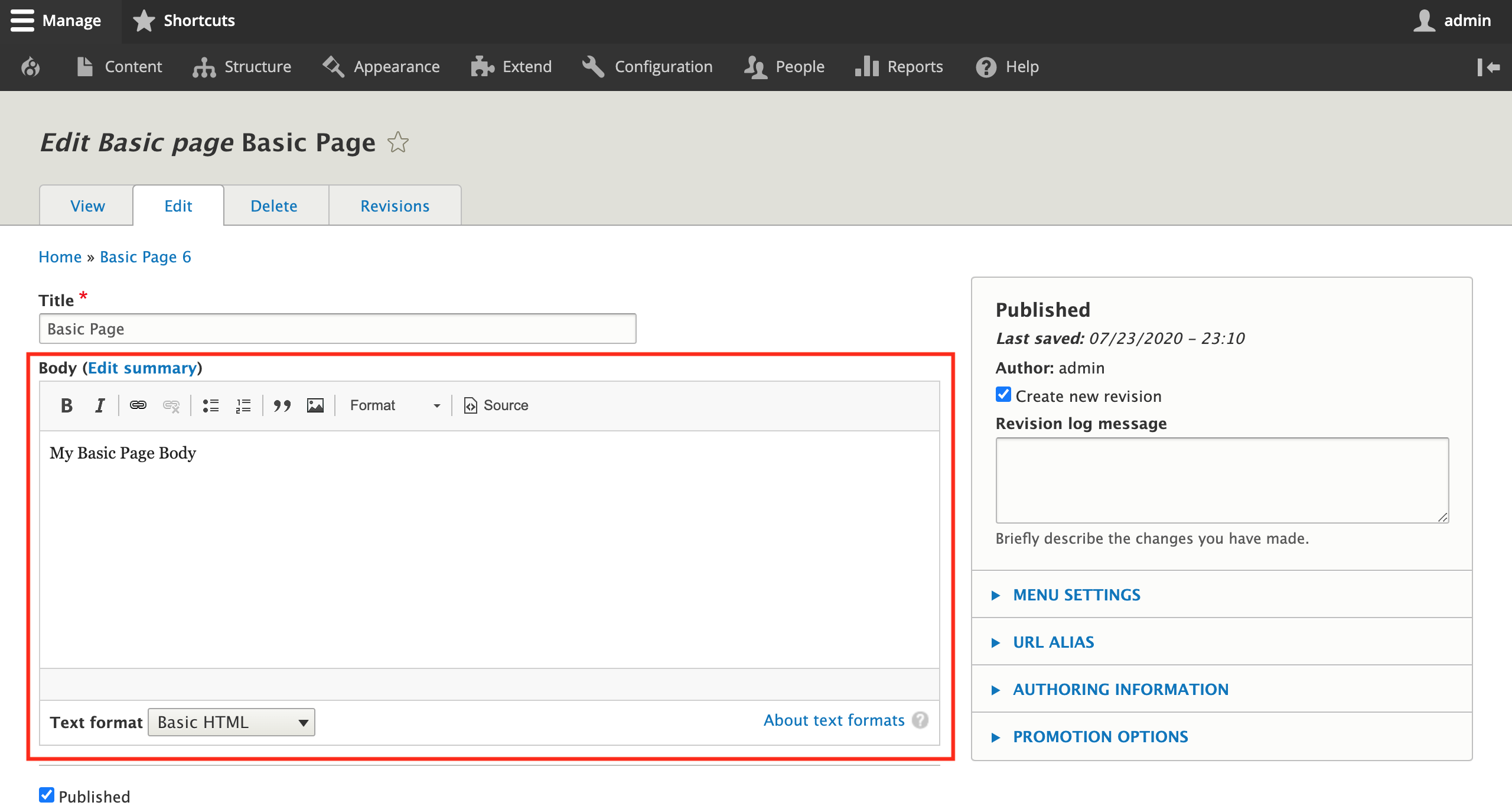Open the Revisions tab
1512x812 pixels.
pos(395,206)
